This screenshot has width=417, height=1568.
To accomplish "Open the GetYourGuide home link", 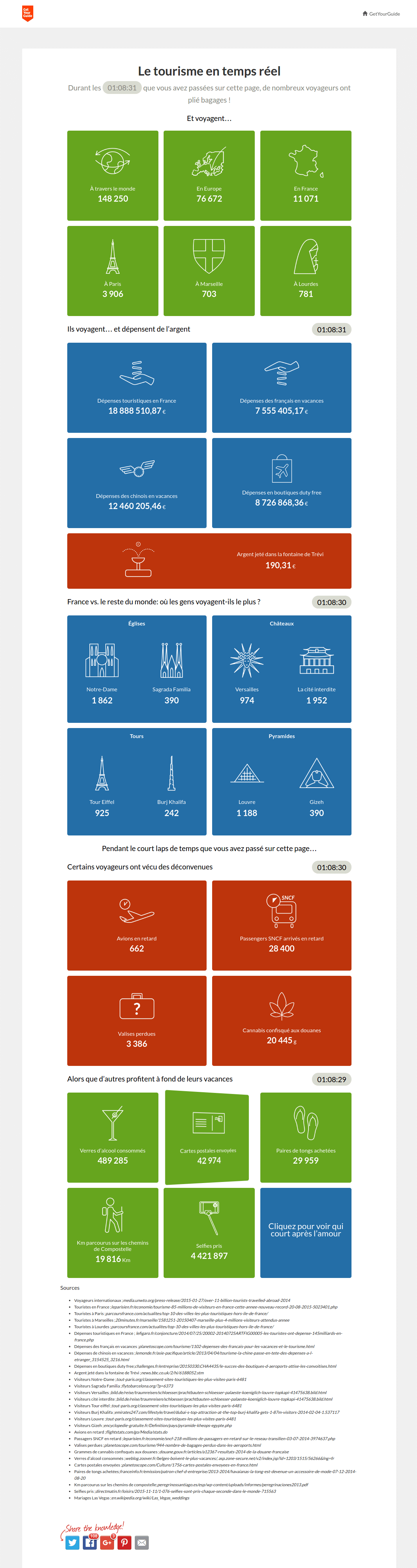I will (381, 14).
